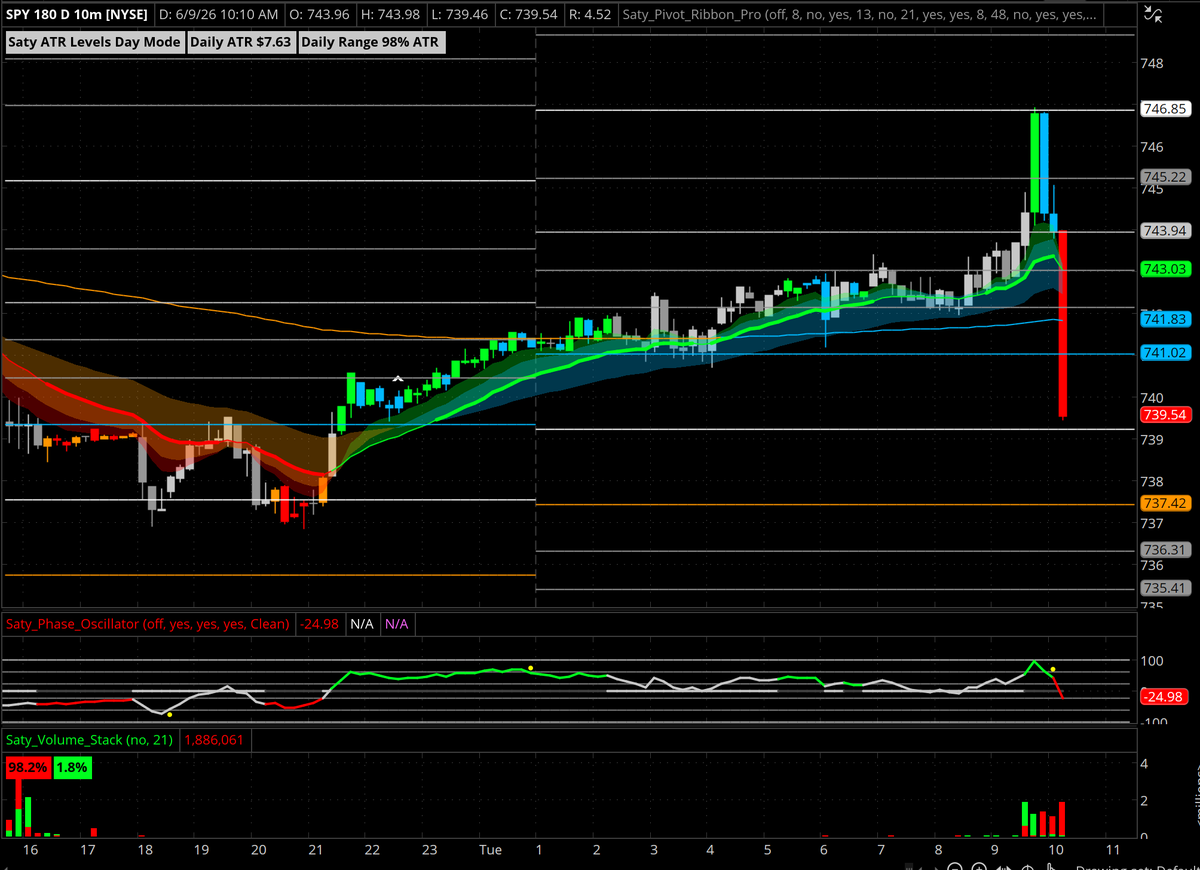The image size is (1200, 870).
Task: Click the 743.94 price bubble
Action: (1164, 231)
